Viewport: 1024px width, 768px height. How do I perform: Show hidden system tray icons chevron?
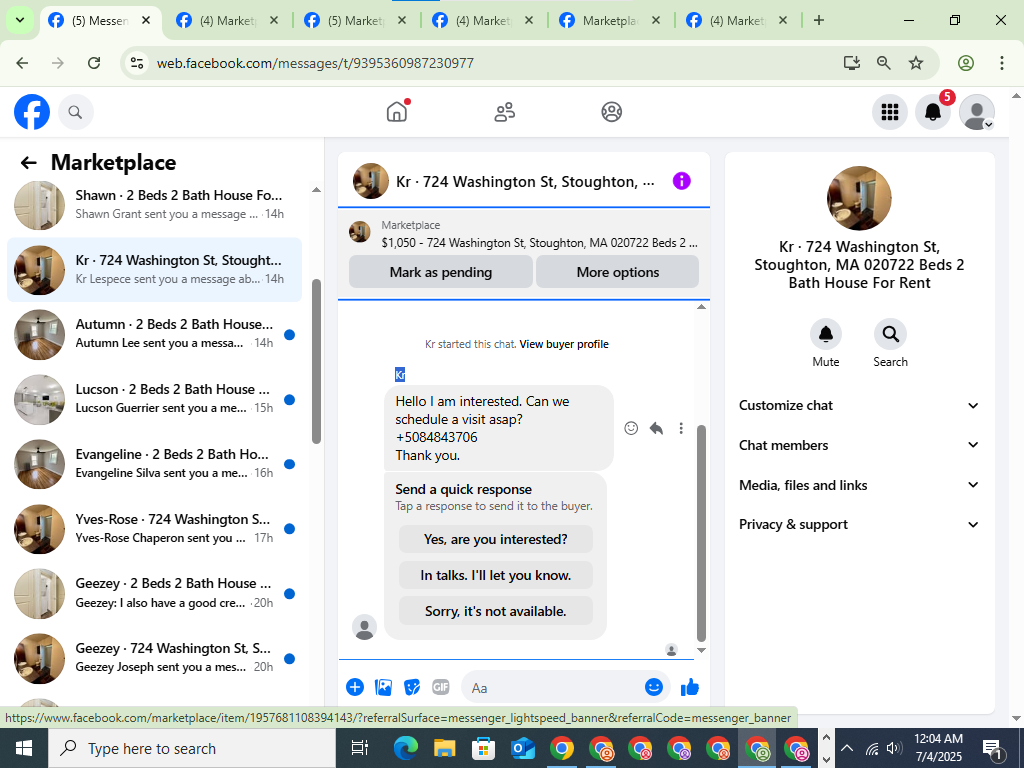click(846, 748)
